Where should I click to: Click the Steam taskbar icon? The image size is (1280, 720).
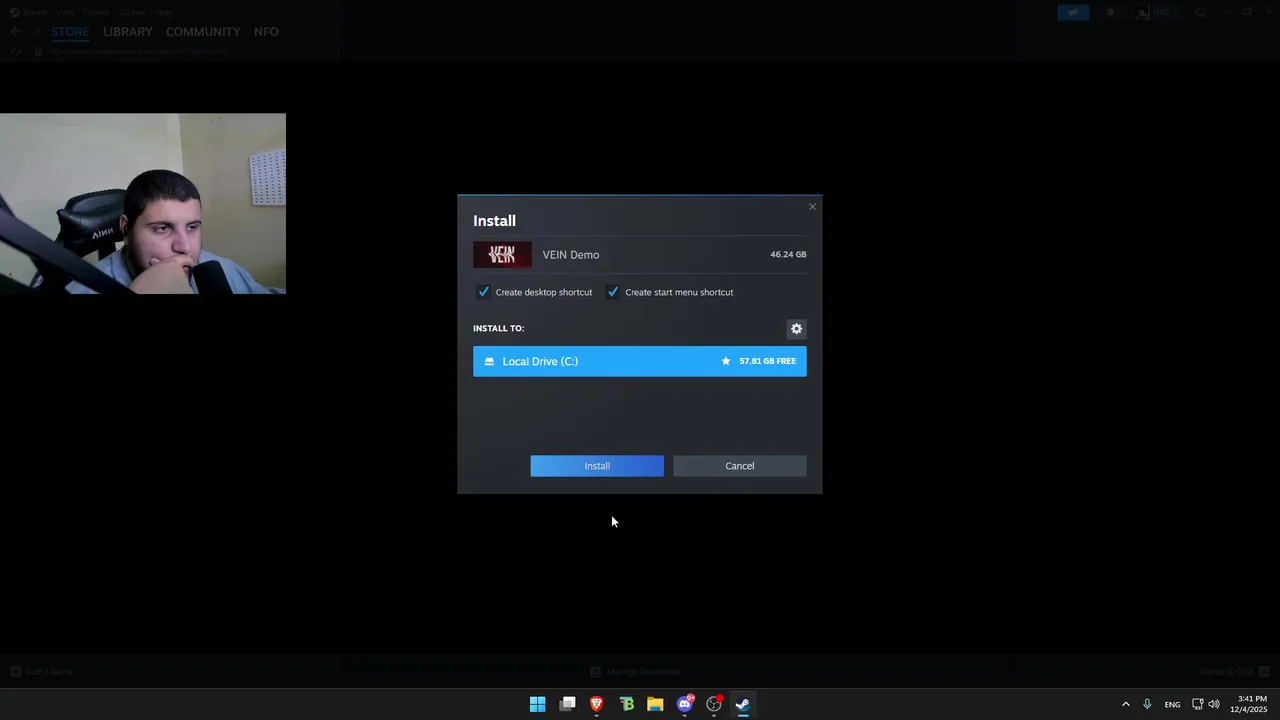[743, 704]
